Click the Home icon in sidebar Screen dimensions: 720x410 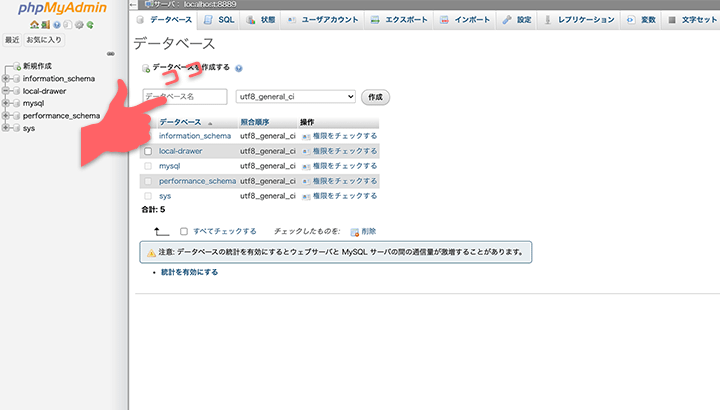click(34, 24)
